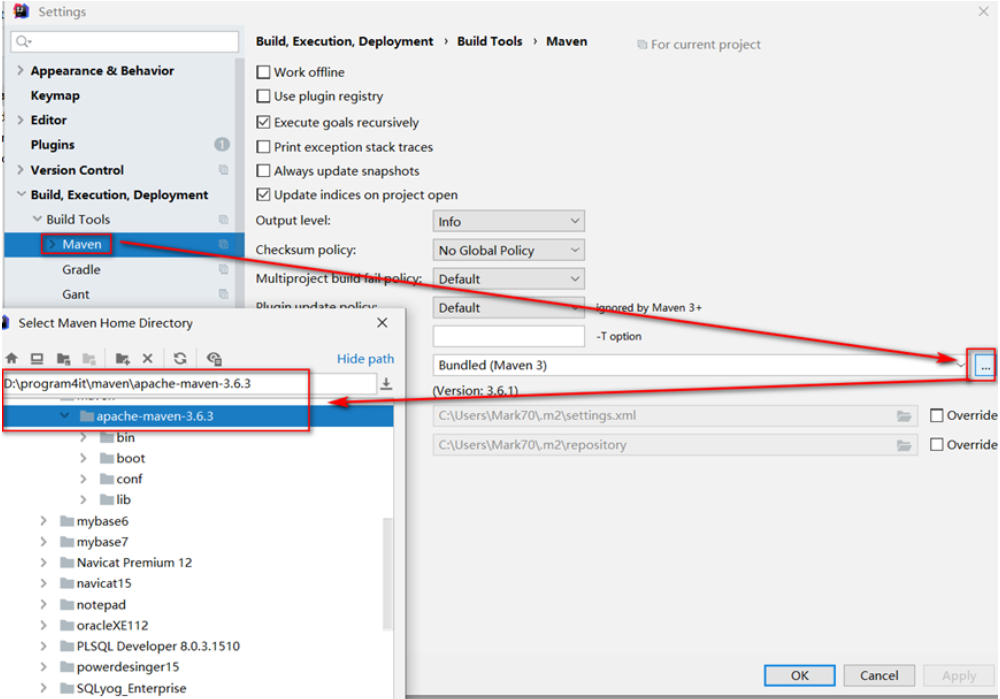1000x699 pixels.
Task: Check Always update snapshots
Action: (x=263, y=171)
